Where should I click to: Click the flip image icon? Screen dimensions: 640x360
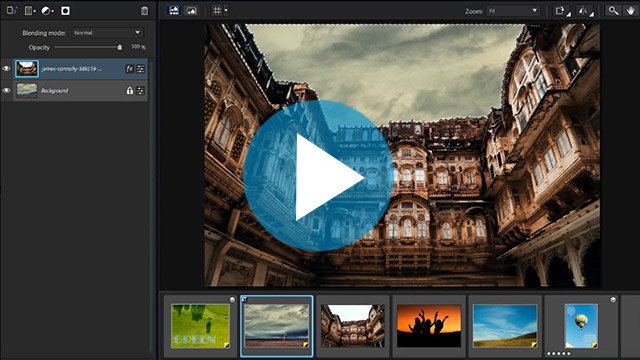pyautogui.click(x=585, y=11)
